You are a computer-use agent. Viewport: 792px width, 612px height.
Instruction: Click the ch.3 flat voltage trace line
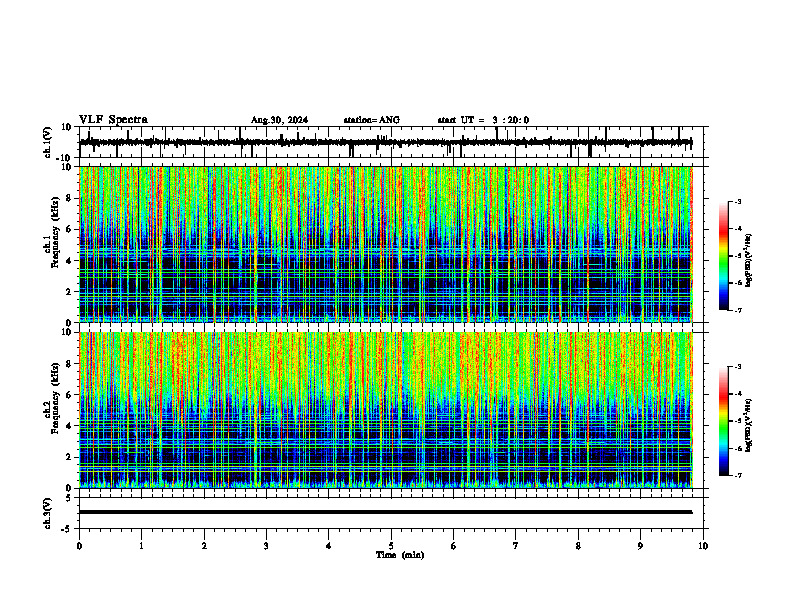(386, 512)
